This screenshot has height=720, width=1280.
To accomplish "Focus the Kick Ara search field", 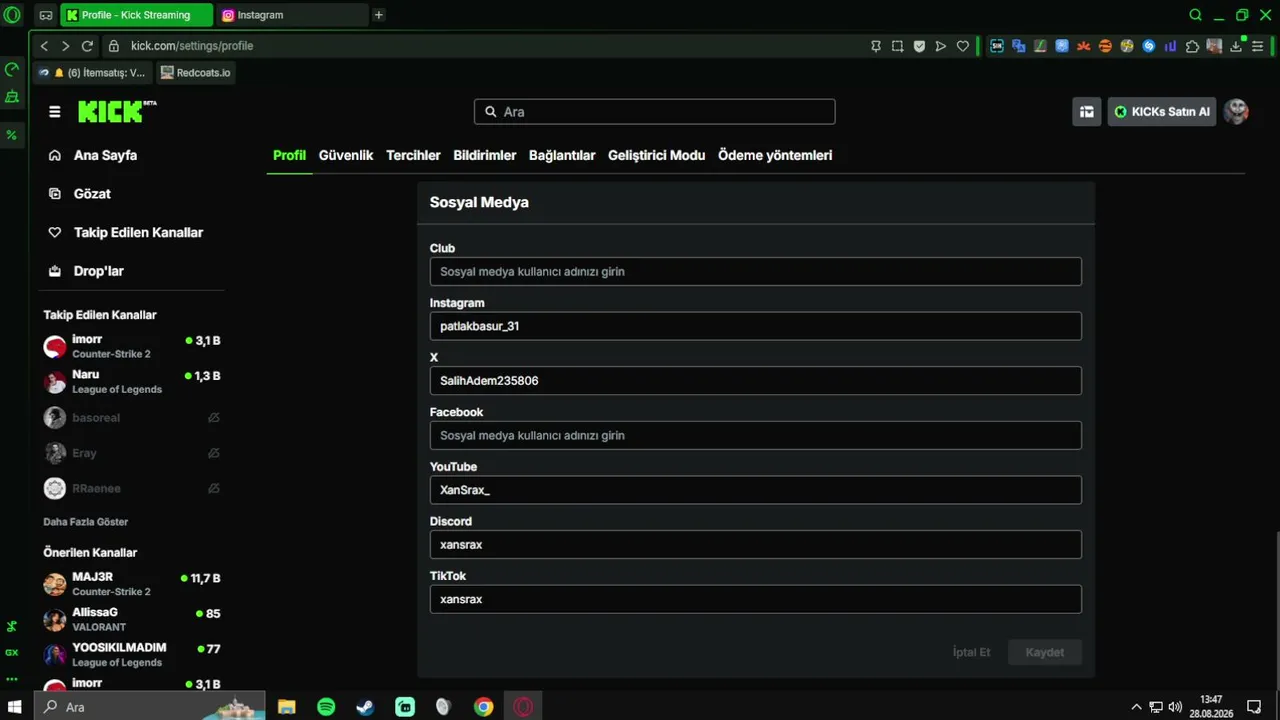I will coord(655,112).
